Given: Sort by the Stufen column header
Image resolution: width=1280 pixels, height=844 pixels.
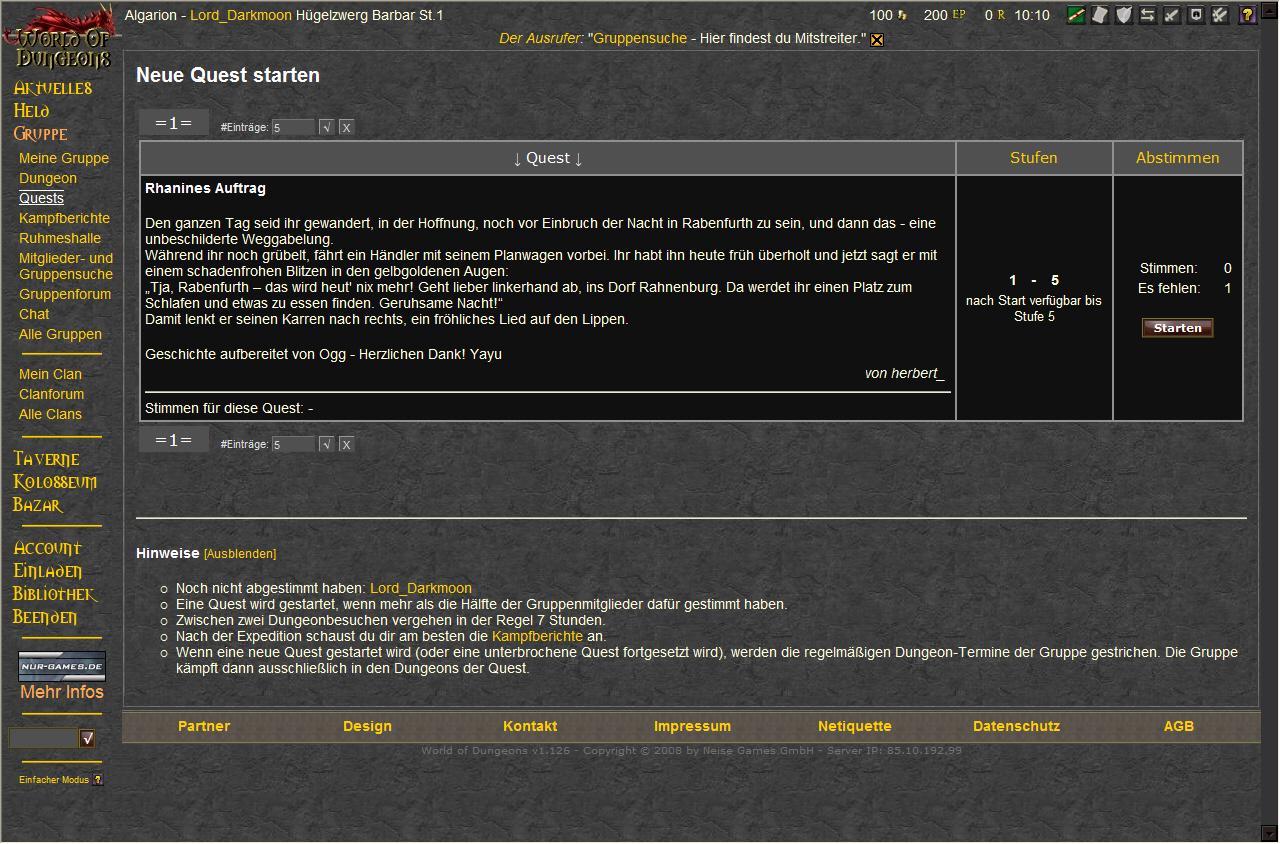Looking at the screenshot, I should click(x=1034, y=158).
